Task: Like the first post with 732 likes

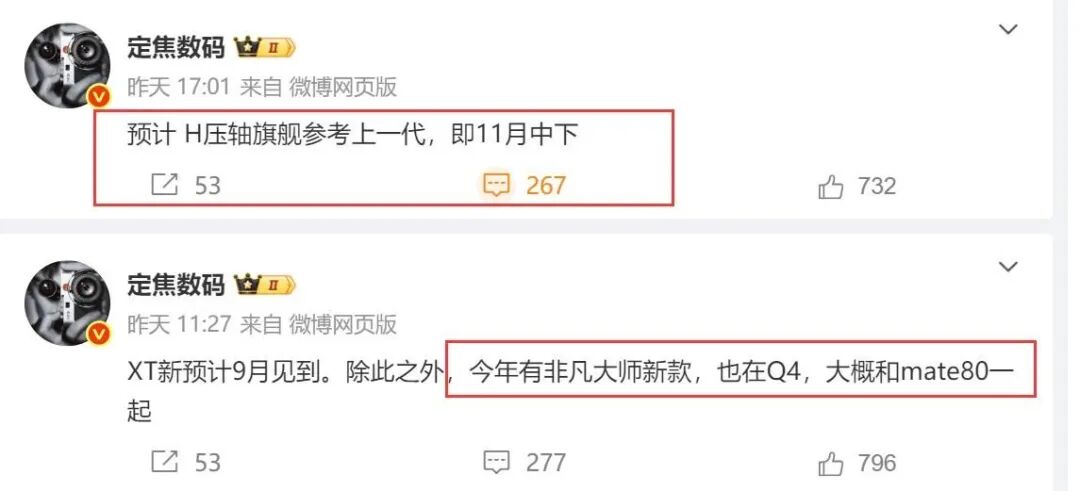Action: click(831, 186)
